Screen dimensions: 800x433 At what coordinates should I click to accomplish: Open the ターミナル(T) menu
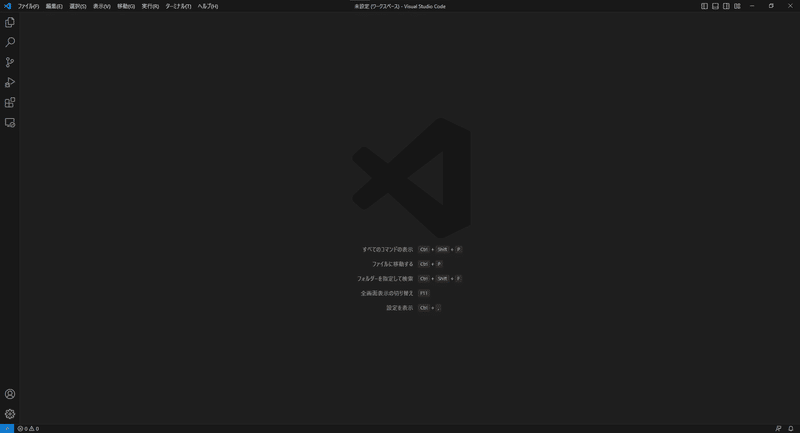click(x=178, y=7)
